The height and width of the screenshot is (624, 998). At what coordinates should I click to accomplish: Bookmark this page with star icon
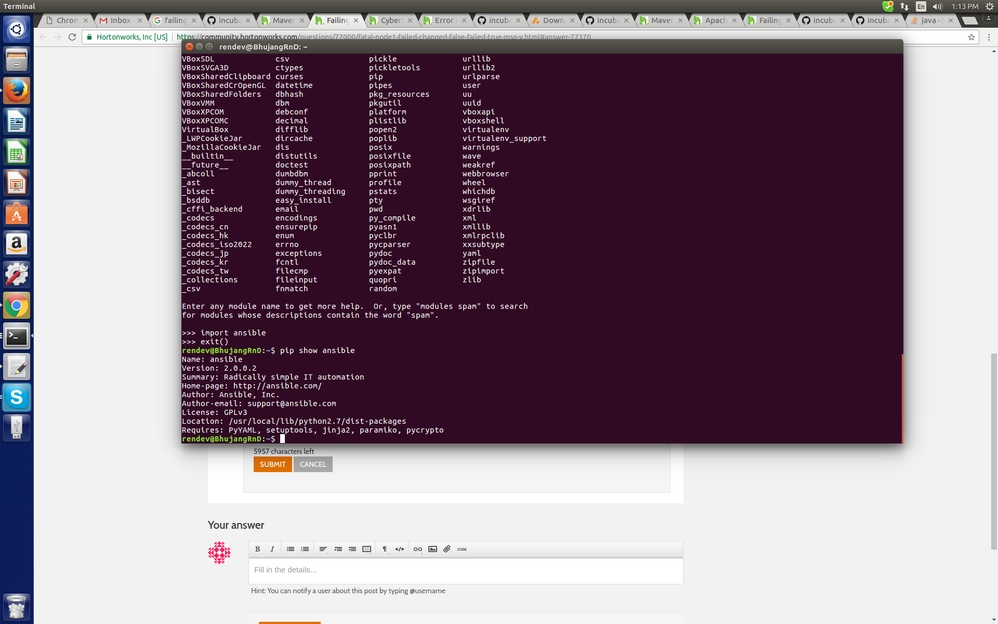pyautogui.click(x=971, y=37)
